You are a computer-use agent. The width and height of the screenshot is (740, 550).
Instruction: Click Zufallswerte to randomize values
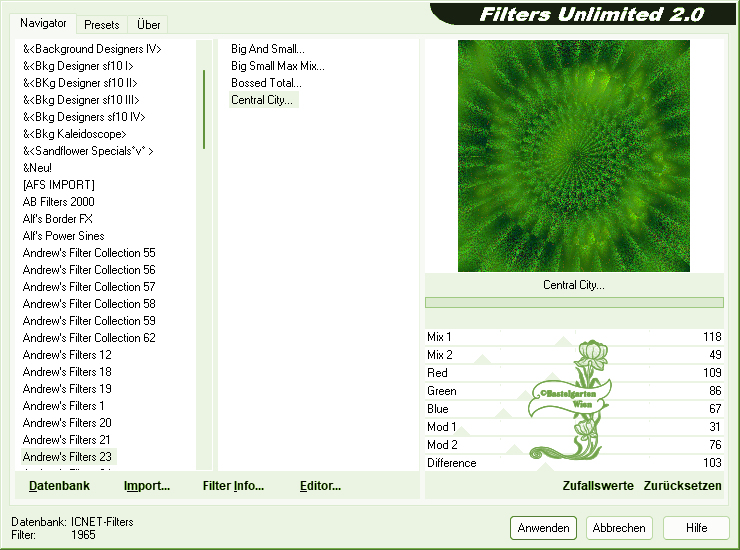[598, 486]
